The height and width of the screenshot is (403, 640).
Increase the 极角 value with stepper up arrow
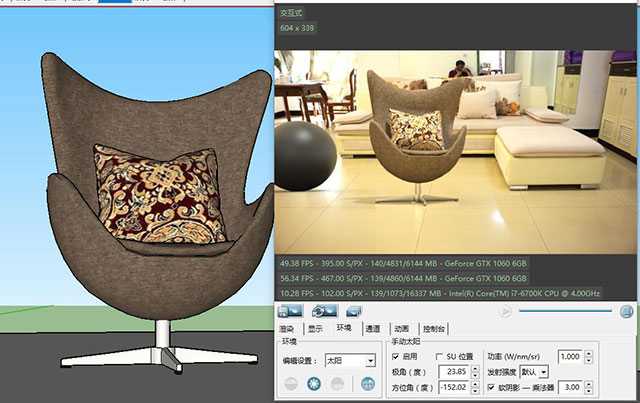pos(475,368)
